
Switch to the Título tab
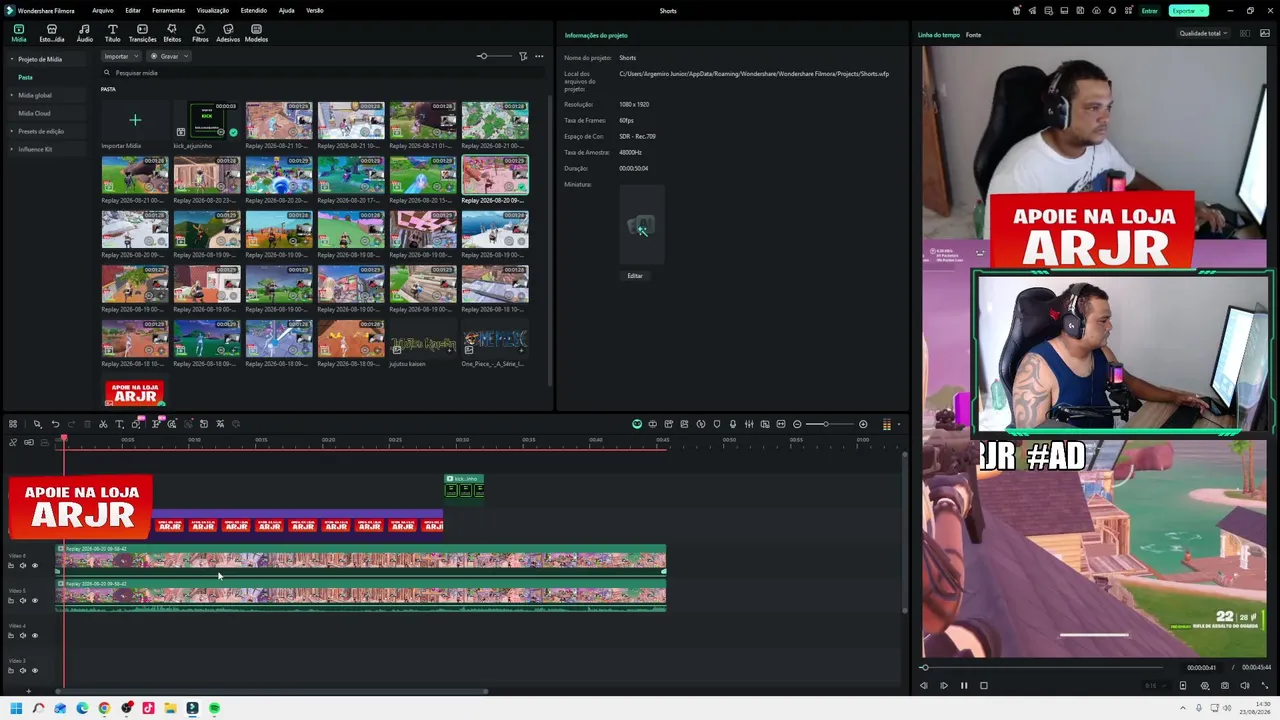(113, 33)
